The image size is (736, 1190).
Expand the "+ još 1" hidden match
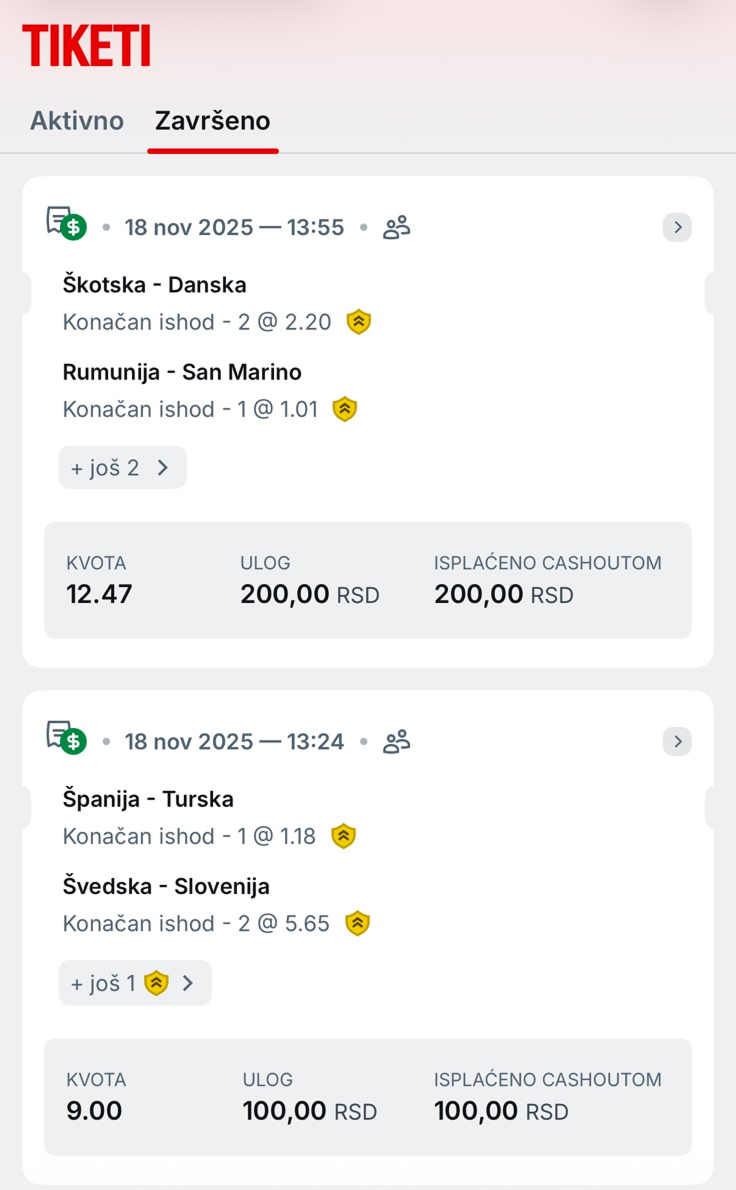pos(135,984)
